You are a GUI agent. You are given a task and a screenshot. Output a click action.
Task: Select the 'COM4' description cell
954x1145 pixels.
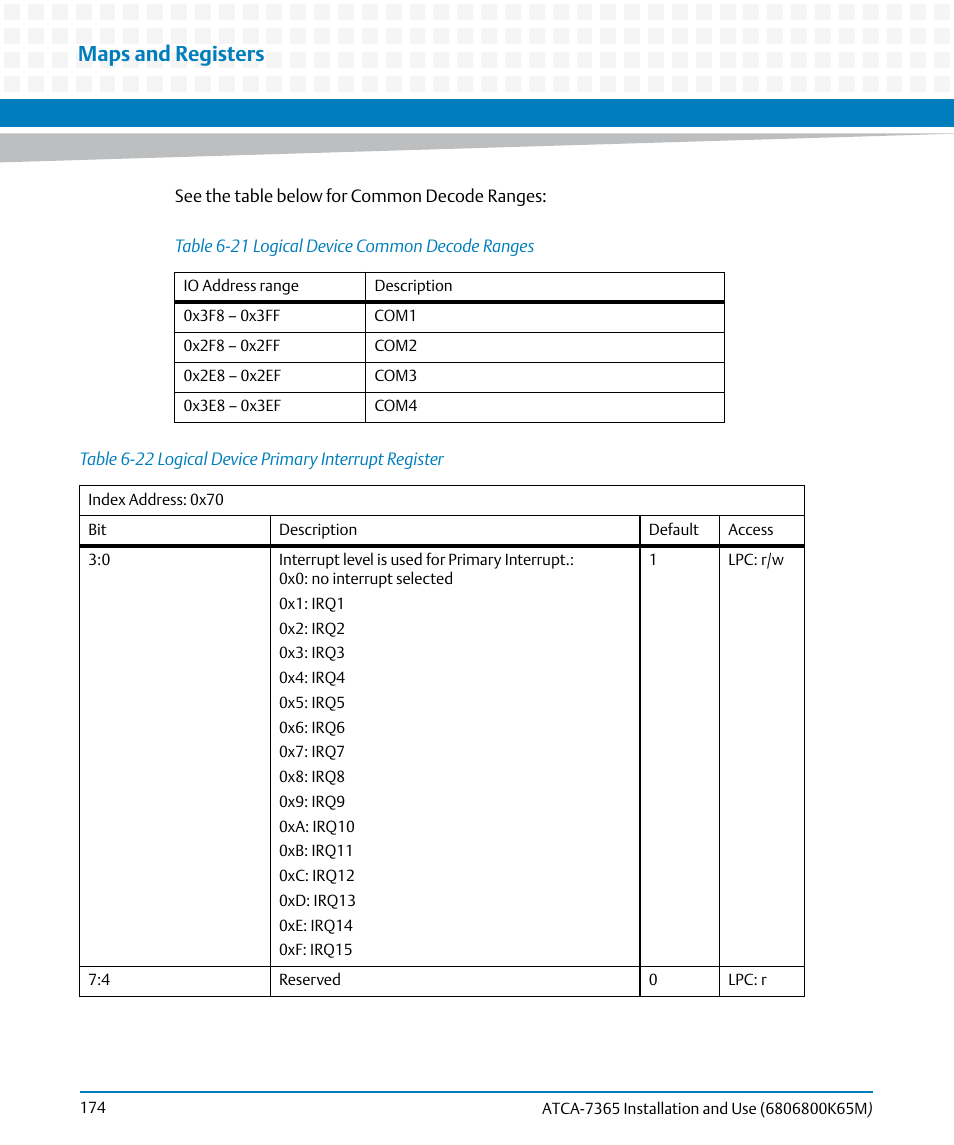544,407
